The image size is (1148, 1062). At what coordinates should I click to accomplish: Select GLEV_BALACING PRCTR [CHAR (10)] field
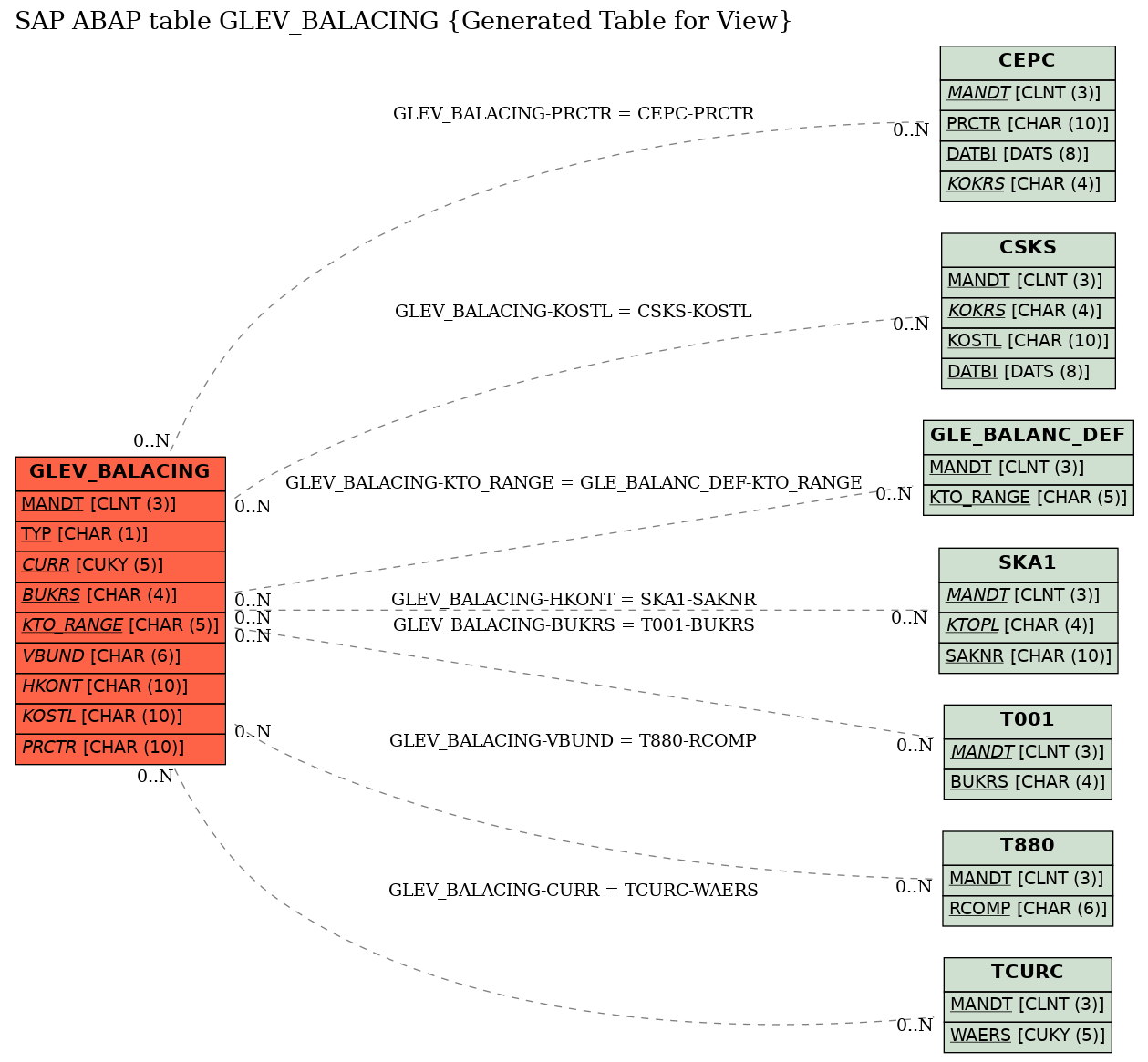click(x=120, y=748)
